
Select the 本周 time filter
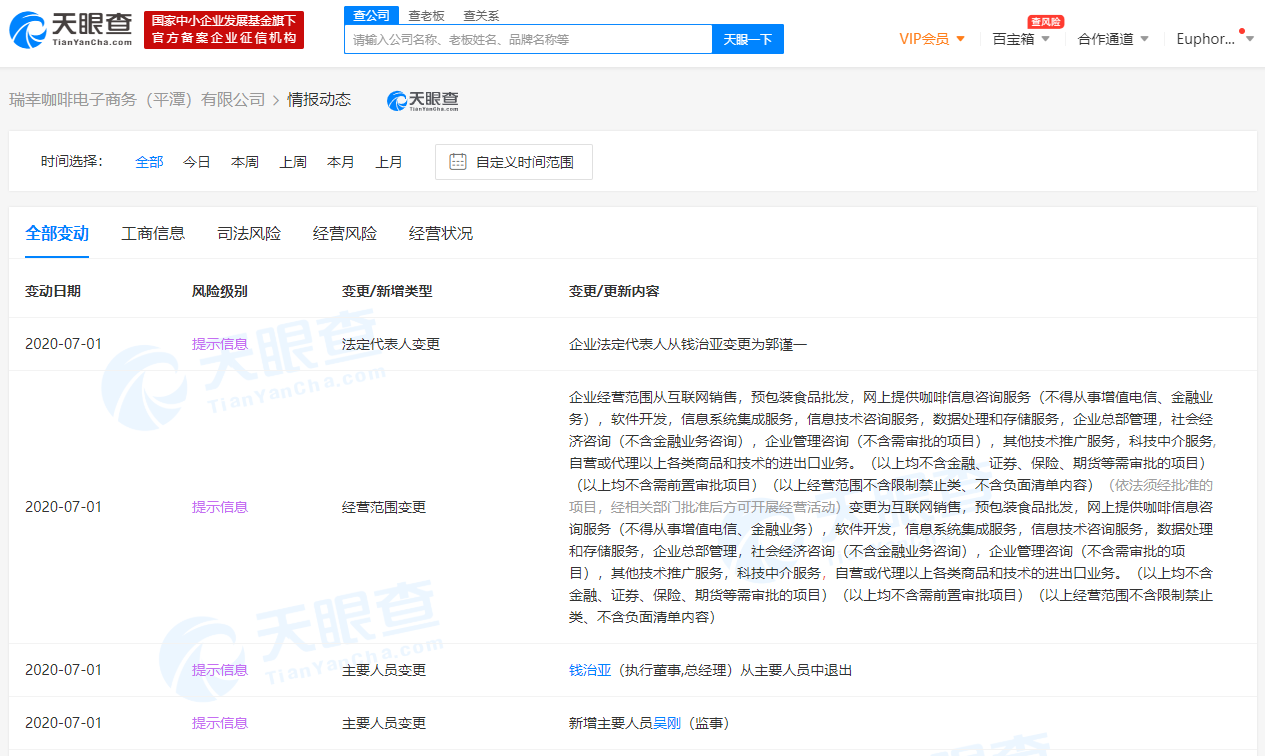pos(245,162)
